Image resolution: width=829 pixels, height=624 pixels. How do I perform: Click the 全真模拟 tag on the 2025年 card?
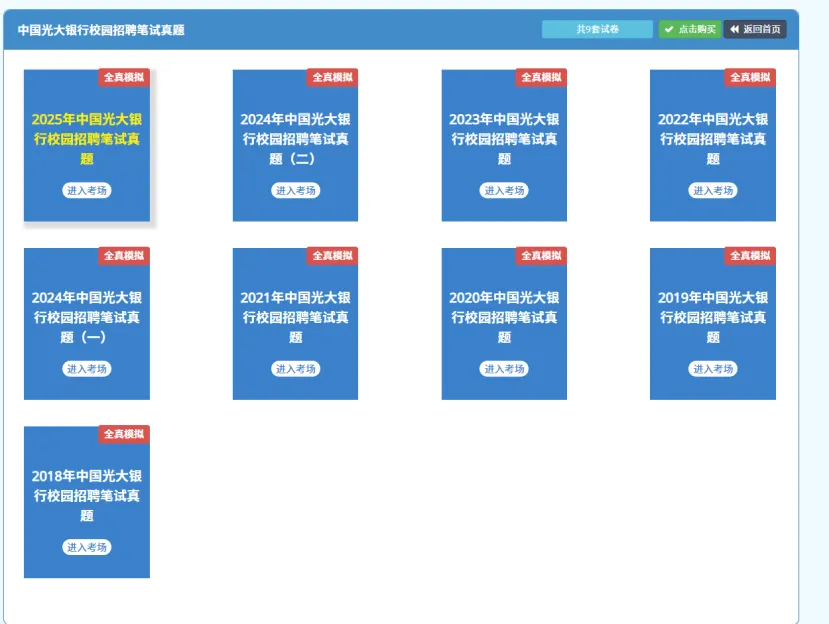click(124, 77)
